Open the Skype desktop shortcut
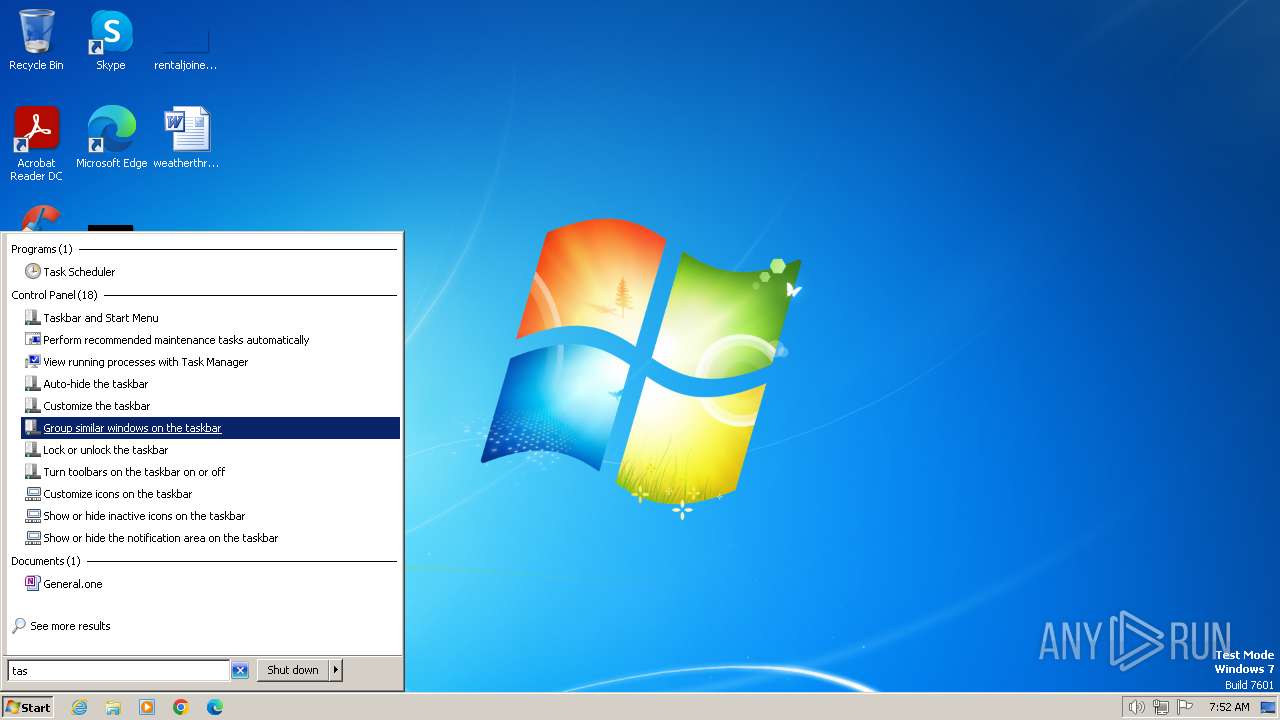Viewport: 1280px width, 720px height. (x=111, y=40)
